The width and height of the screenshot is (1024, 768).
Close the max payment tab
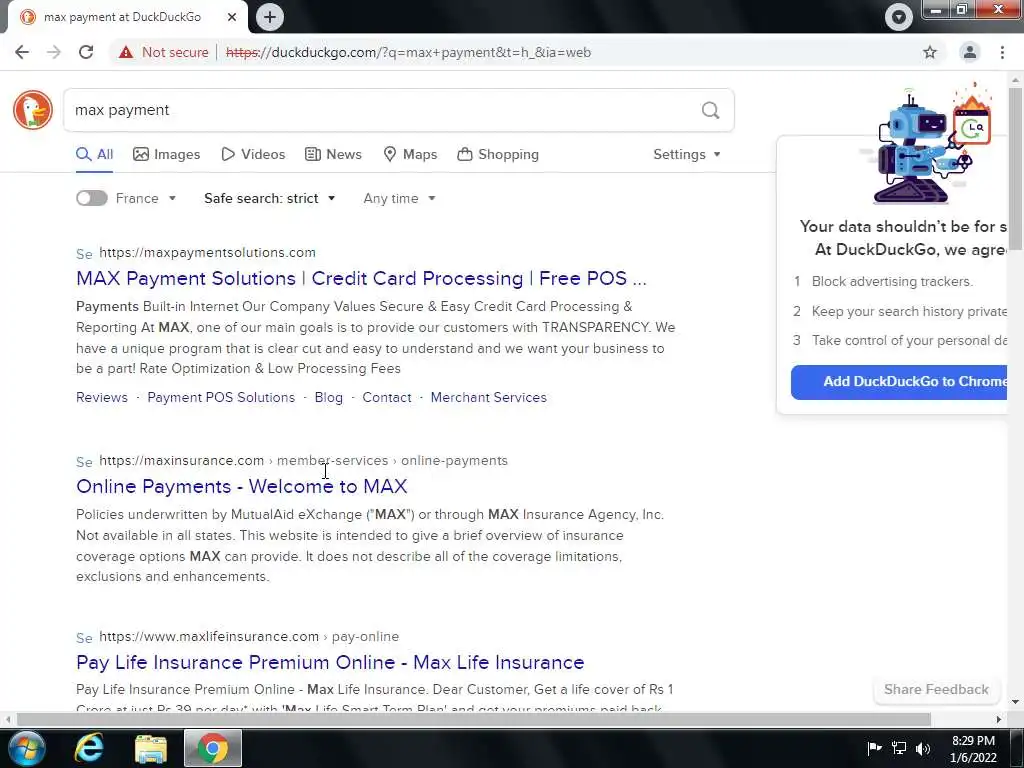click(x=232, y=17)
